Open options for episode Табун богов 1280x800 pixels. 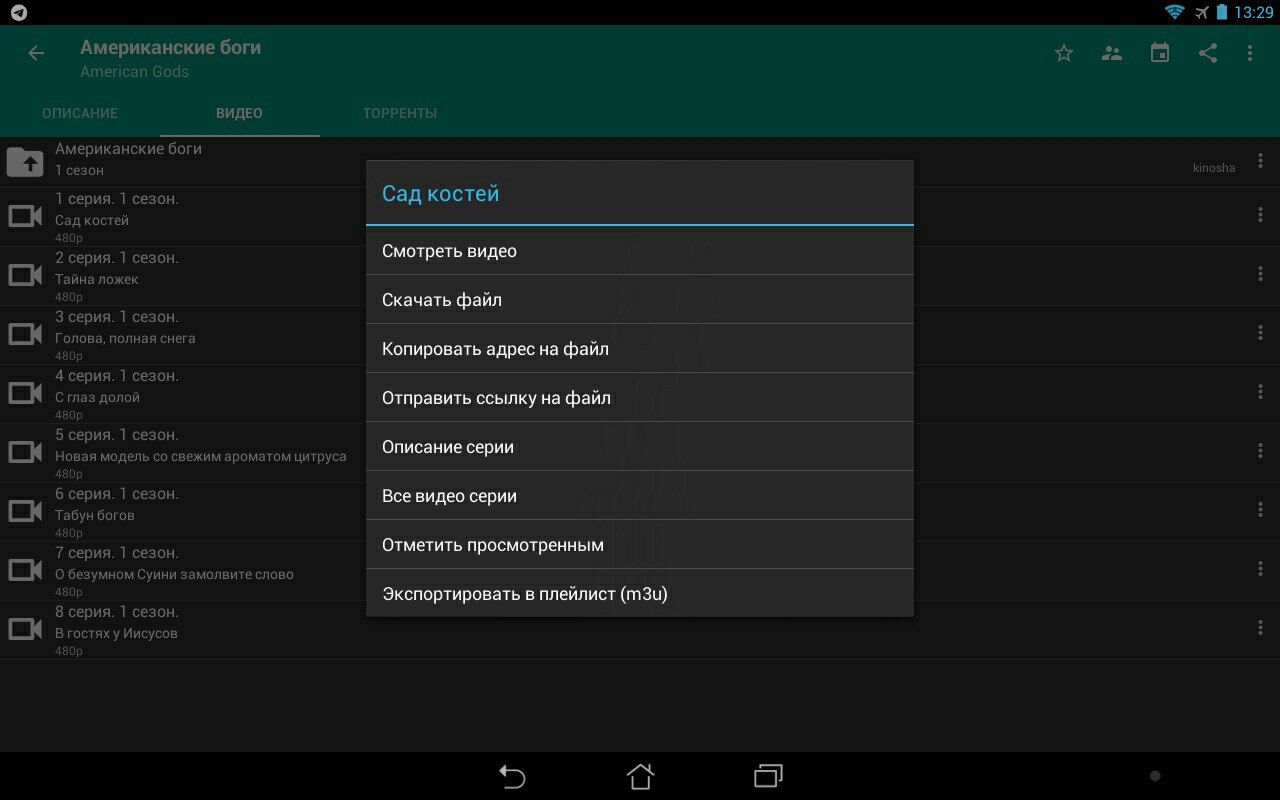1260,510
